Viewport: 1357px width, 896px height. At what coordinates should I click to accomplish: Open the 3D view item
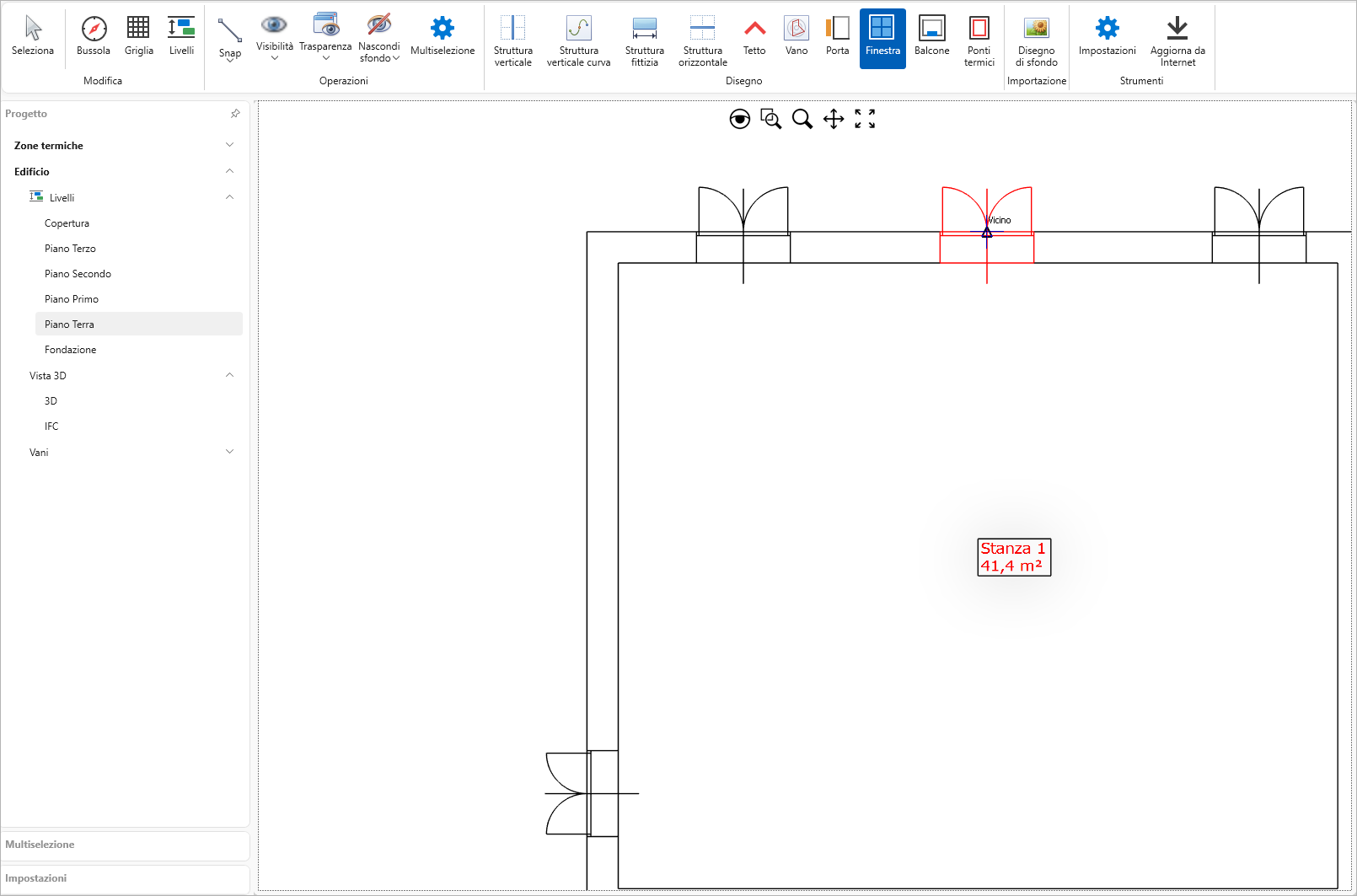pos(51,401)
